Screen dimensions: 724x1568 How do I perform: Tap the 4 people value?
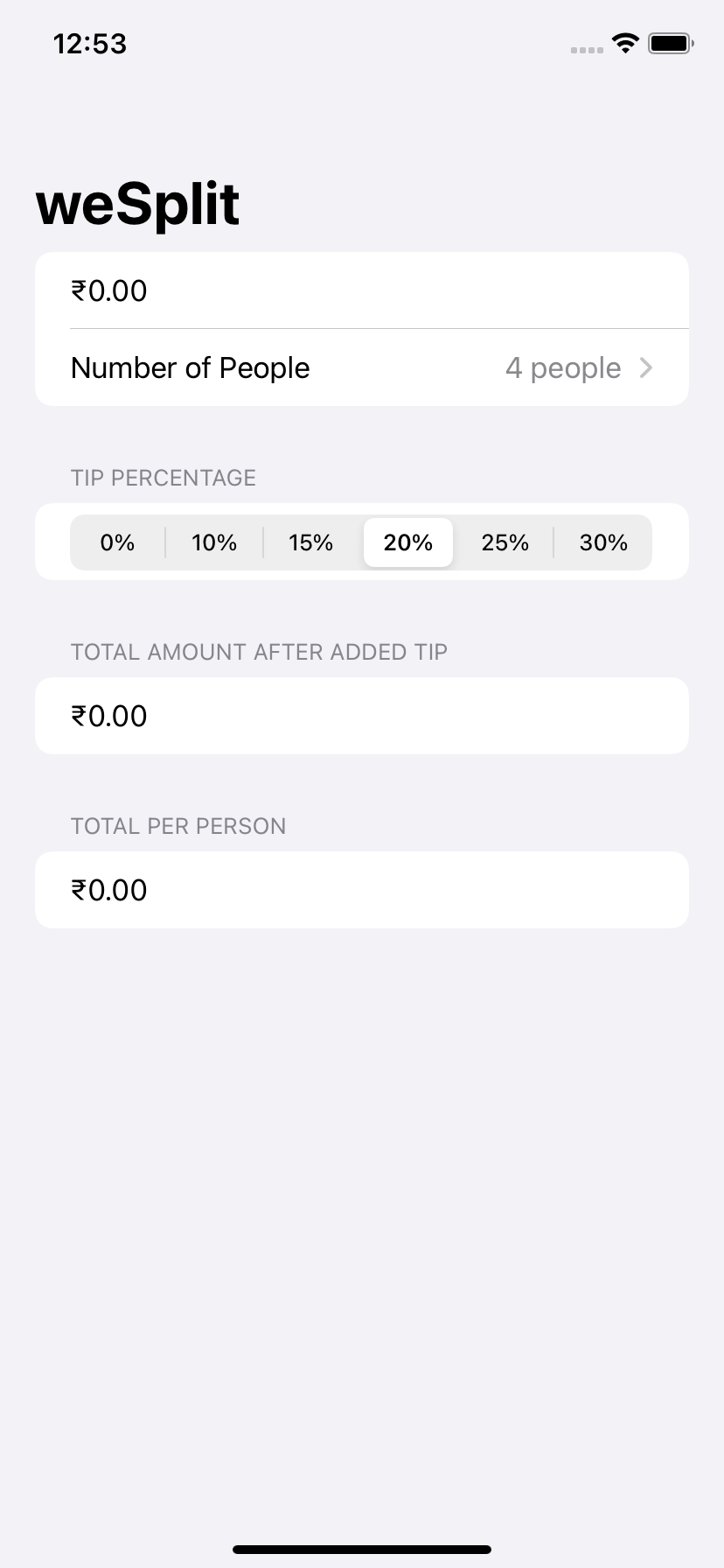pyautogui.click(x=563, y=368)
